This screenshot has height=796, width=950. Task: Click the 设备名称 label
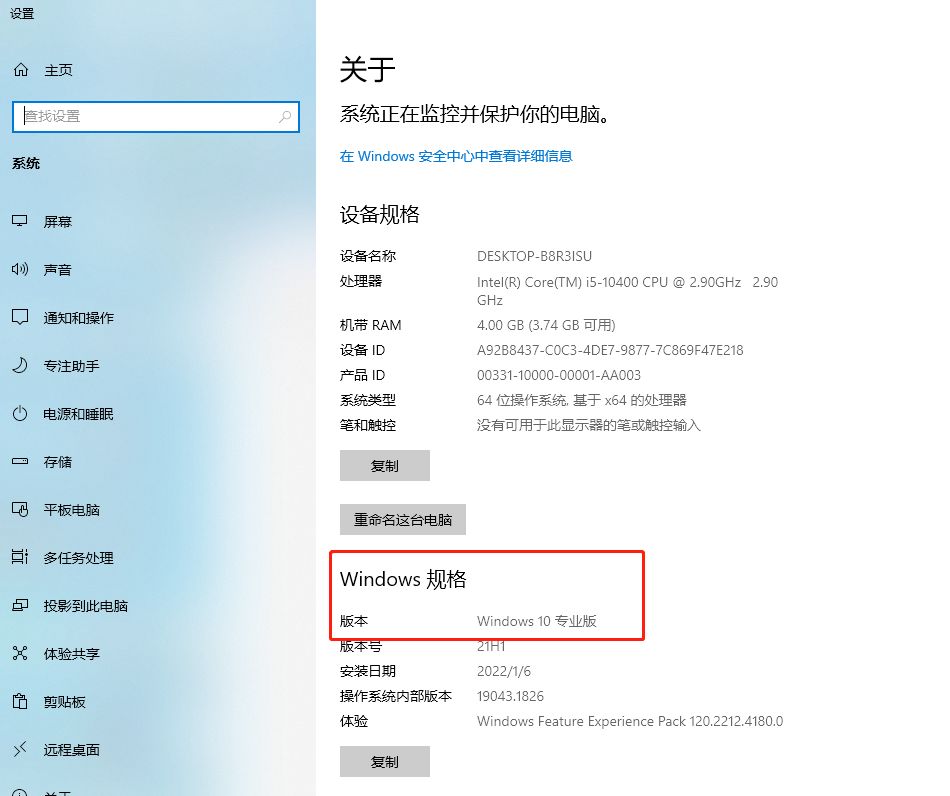tap(368, 256)
